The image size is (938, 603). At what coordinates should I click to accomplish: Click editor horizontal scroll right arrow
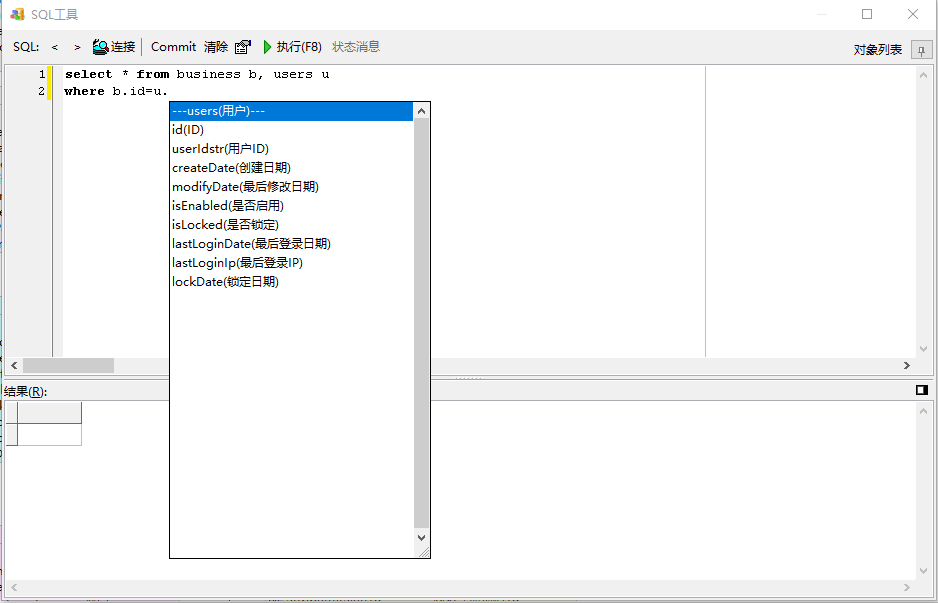(x=907, y=365)
